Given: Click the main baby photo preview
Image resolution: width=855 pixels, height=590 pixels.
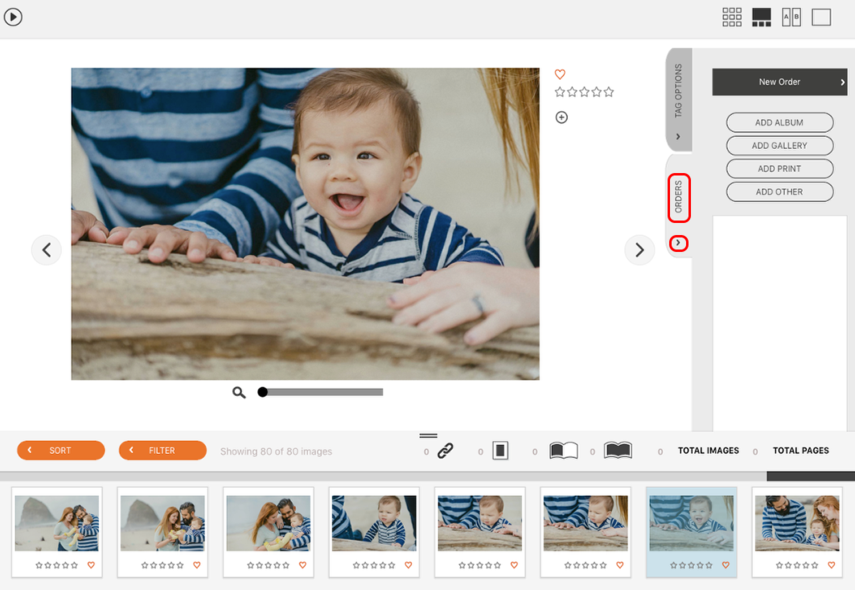Looking at the screenshot, I should (305, 224).
